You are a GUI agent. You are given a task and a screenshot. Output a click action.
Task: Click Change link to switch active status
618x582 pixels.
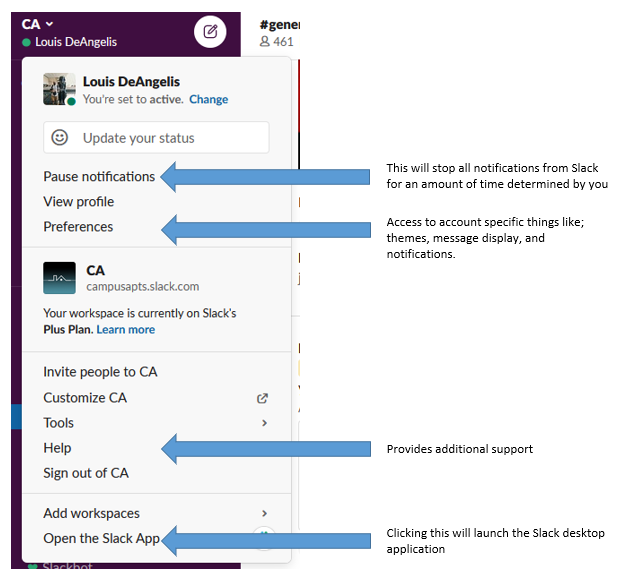point(208,99)
